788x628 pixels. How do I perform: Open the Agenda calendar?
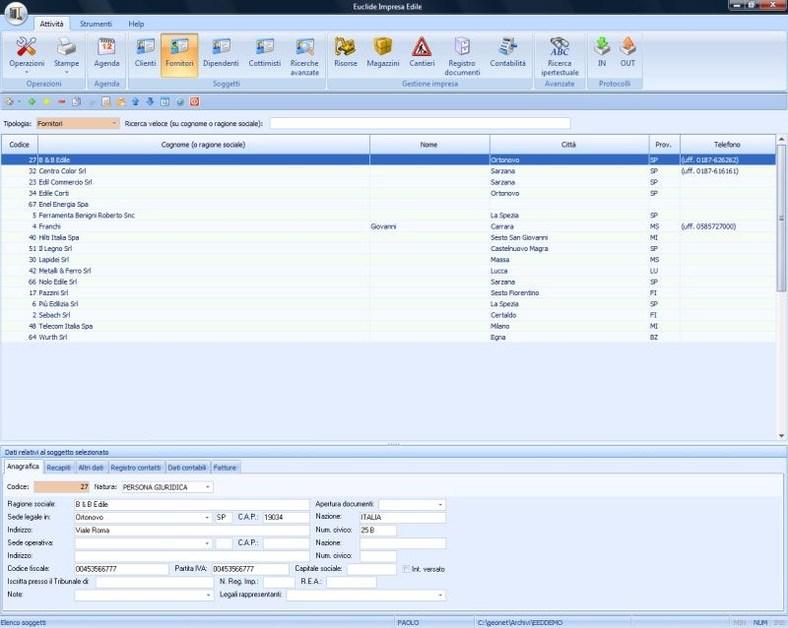click(106, 52)
